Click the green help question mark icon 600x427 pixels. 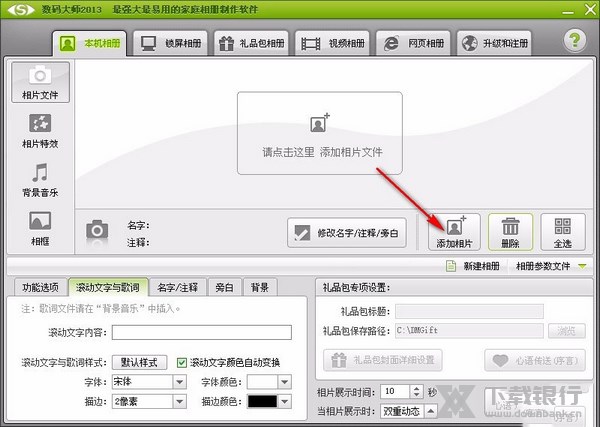click(x=574, y=41)
